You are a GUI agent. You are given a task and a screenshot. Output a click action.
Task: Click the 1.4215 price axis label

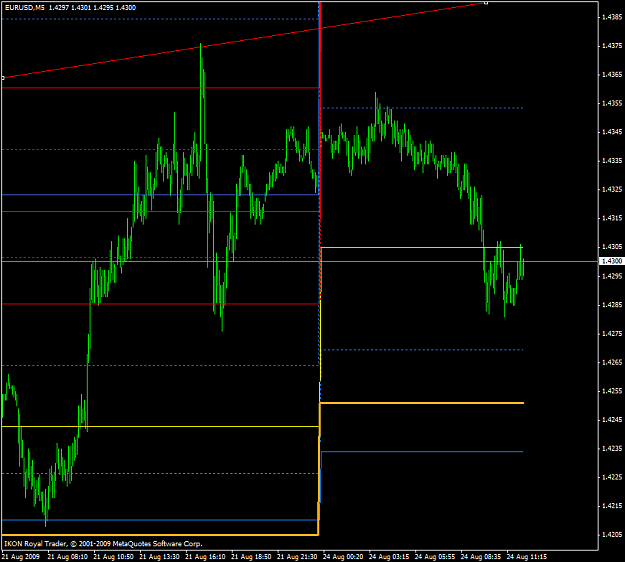tap(612, 506)
